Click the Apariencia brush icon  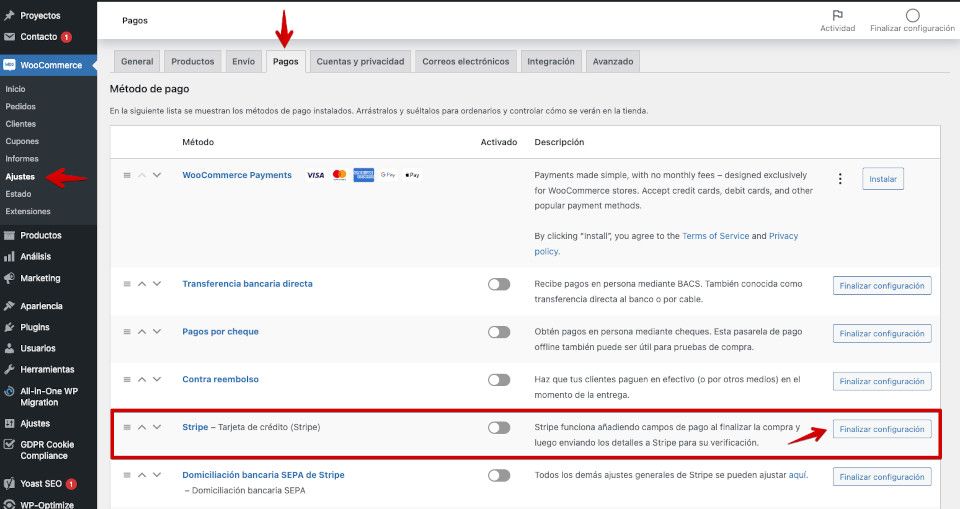click(9, 306)
